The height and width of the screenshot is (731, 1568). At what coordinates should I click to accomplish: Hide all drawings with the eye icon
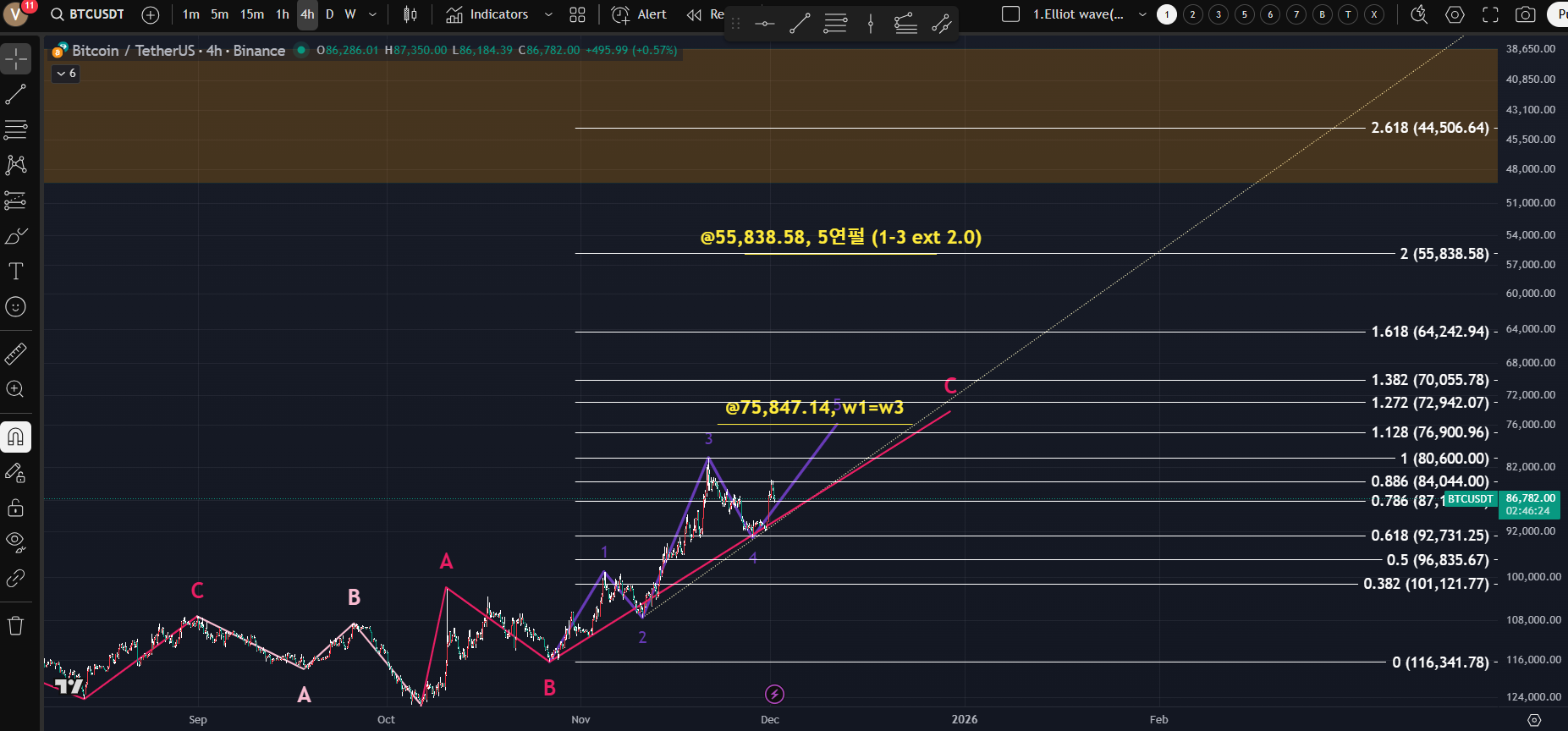click(16, 542)
